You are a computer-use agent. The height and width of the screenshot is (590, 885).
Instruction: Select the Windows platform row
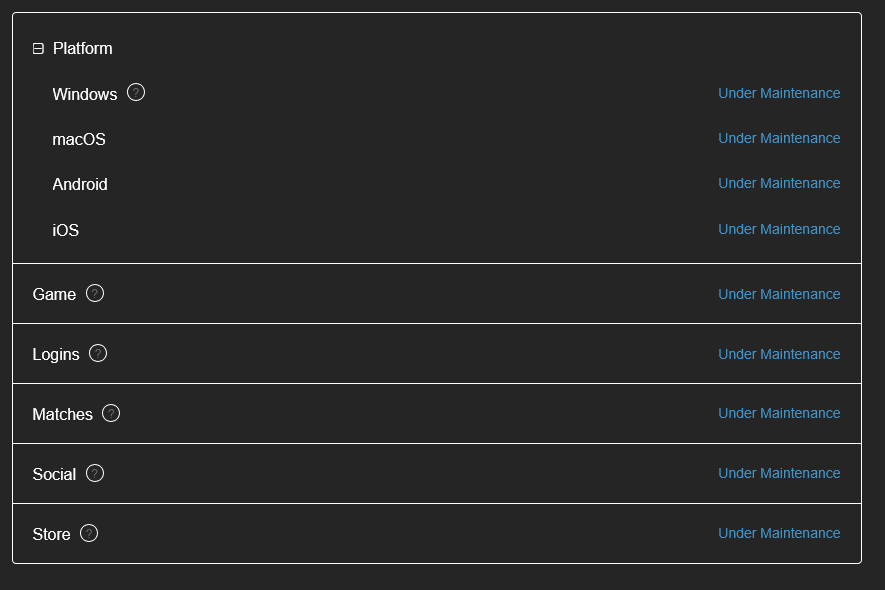(84, 94)
